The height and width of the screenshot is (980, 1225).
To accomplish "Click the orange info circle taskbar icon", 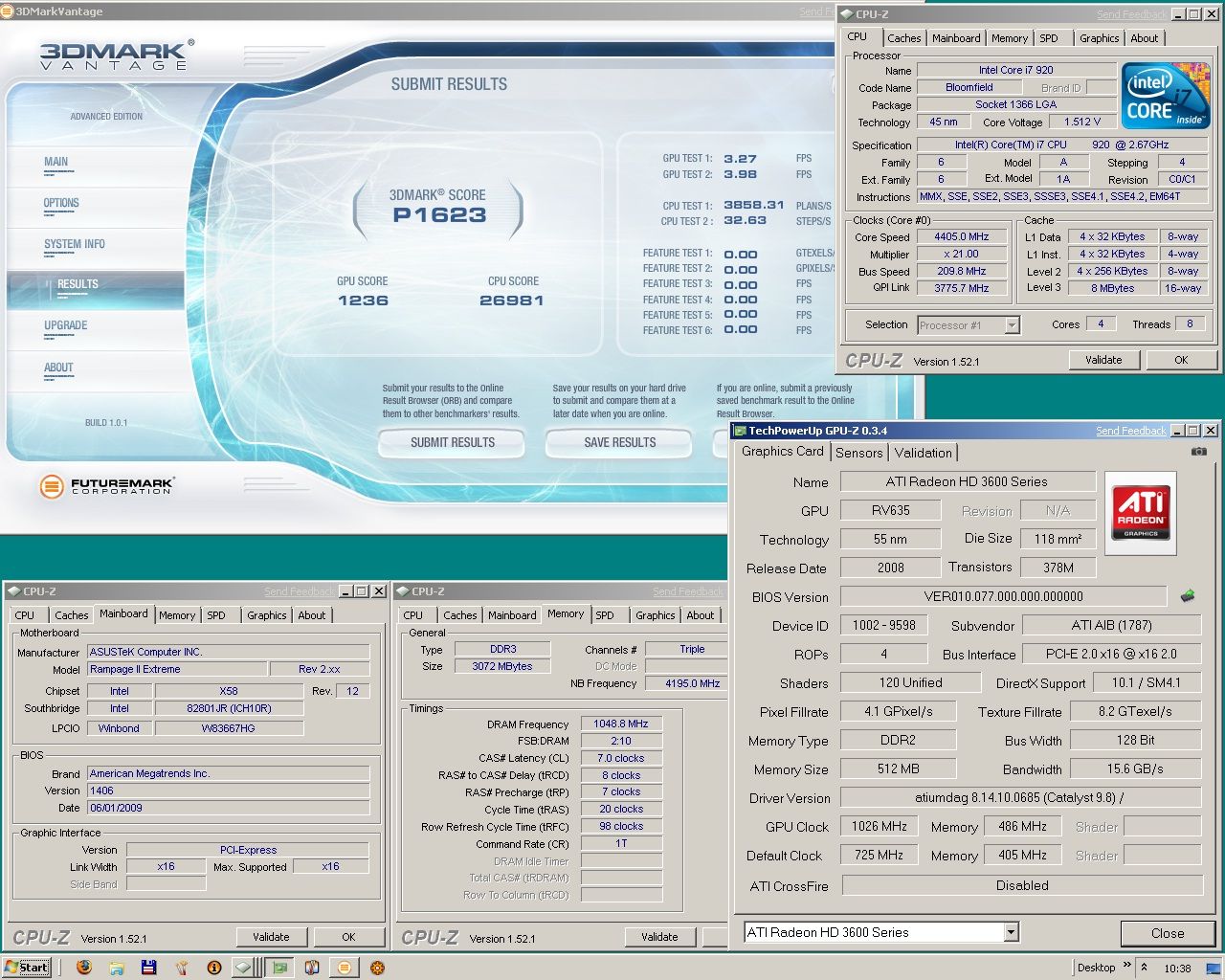I will coord(214,968).
